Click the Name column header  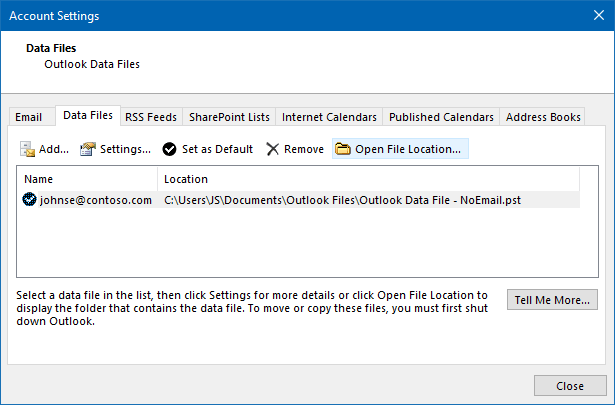pyautogui.click(x=87, y=179)
